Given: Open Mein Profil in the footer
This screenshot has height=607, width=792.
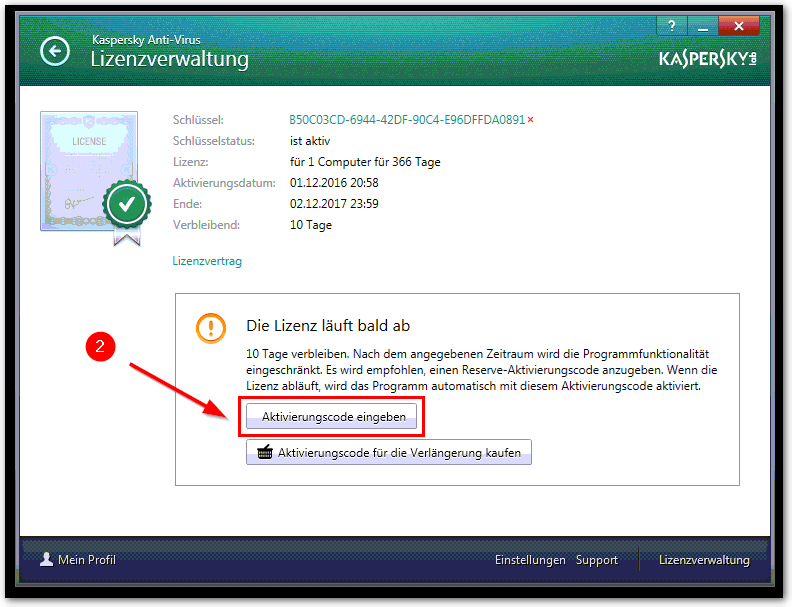Looking at the screenshot, I should click(x=87, y=560).
